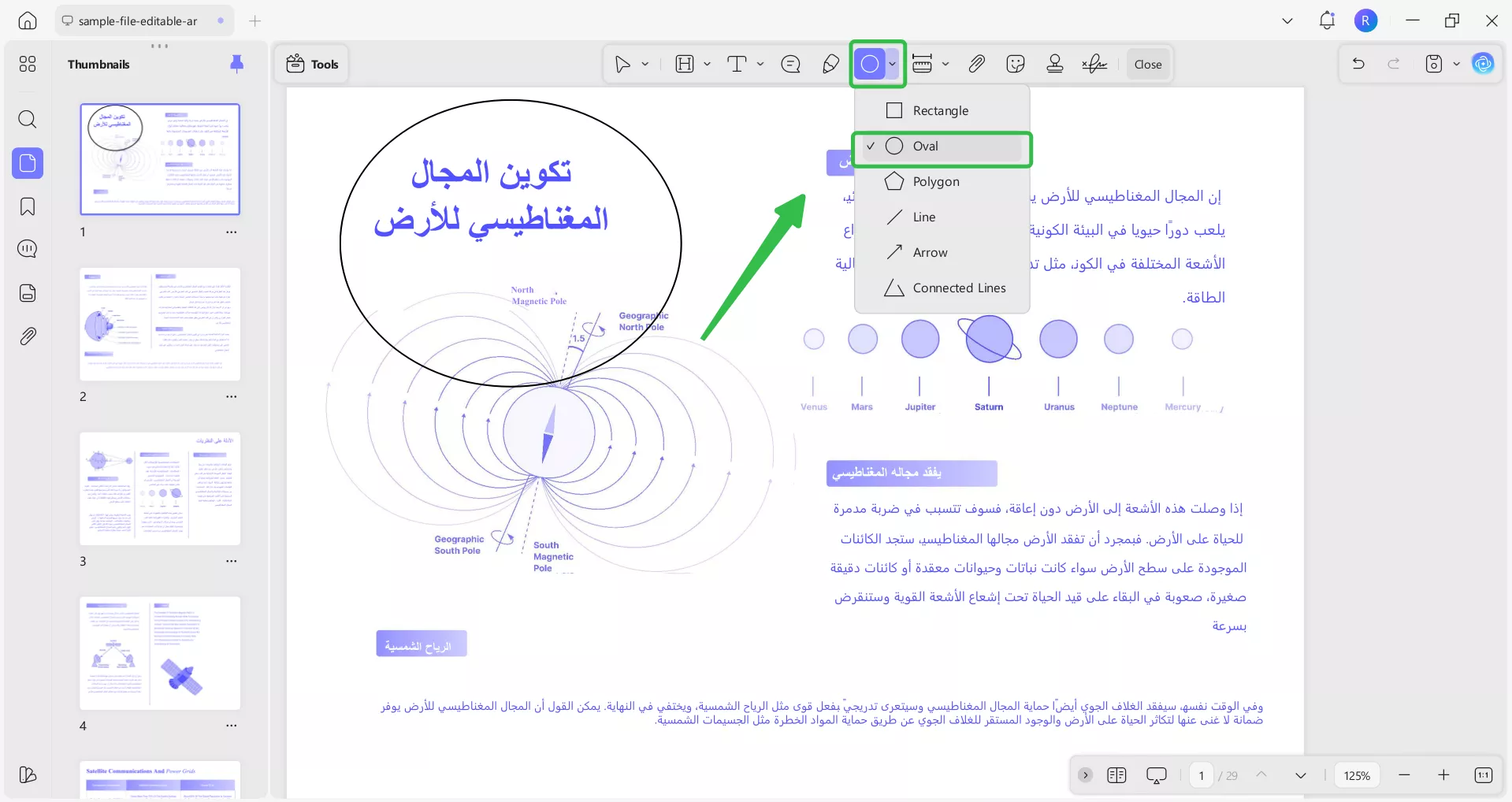
Task: Click the Close button
Action: coord(1147,64)
